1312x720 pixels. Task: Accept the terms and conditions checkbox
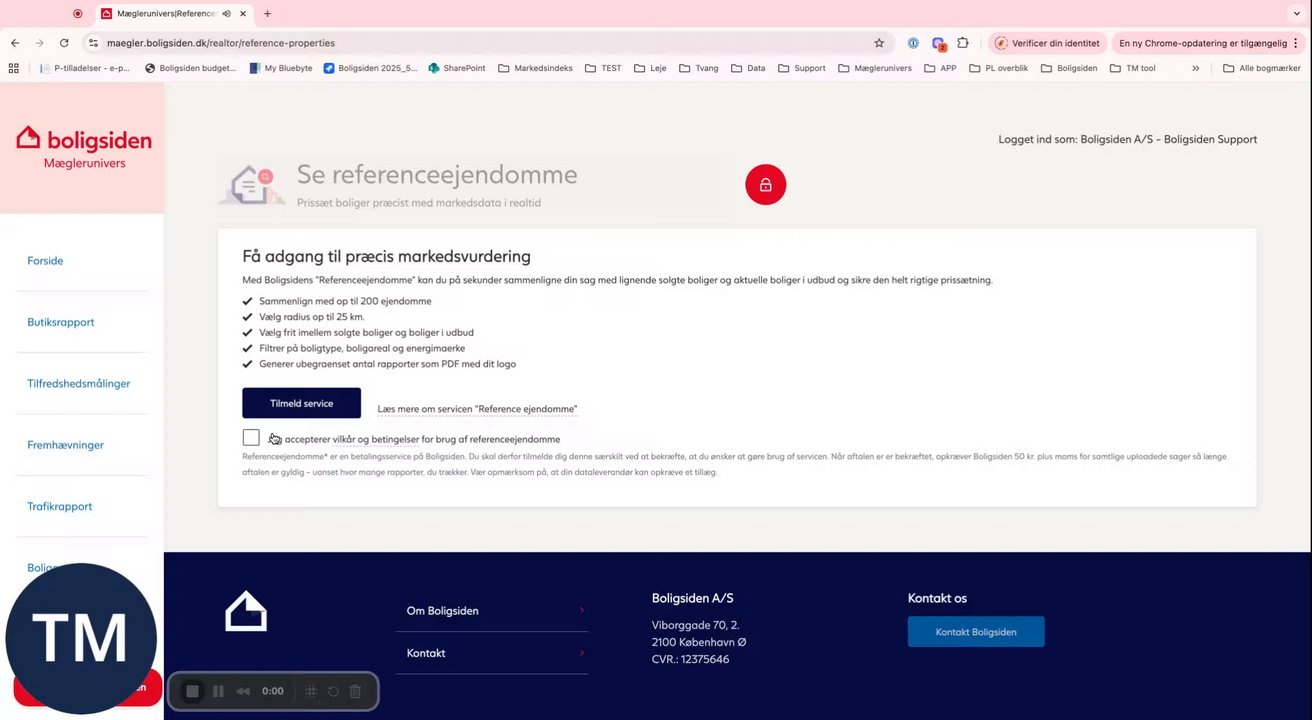tap(251, 438)
